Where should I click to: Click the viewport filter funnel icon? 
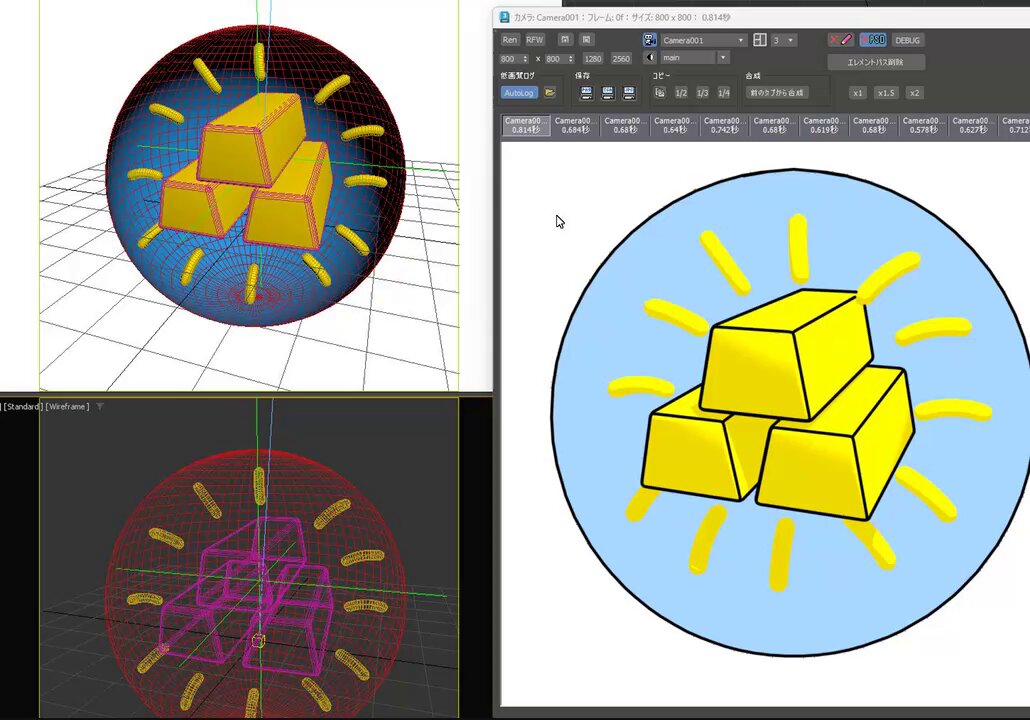click(100, 407)
